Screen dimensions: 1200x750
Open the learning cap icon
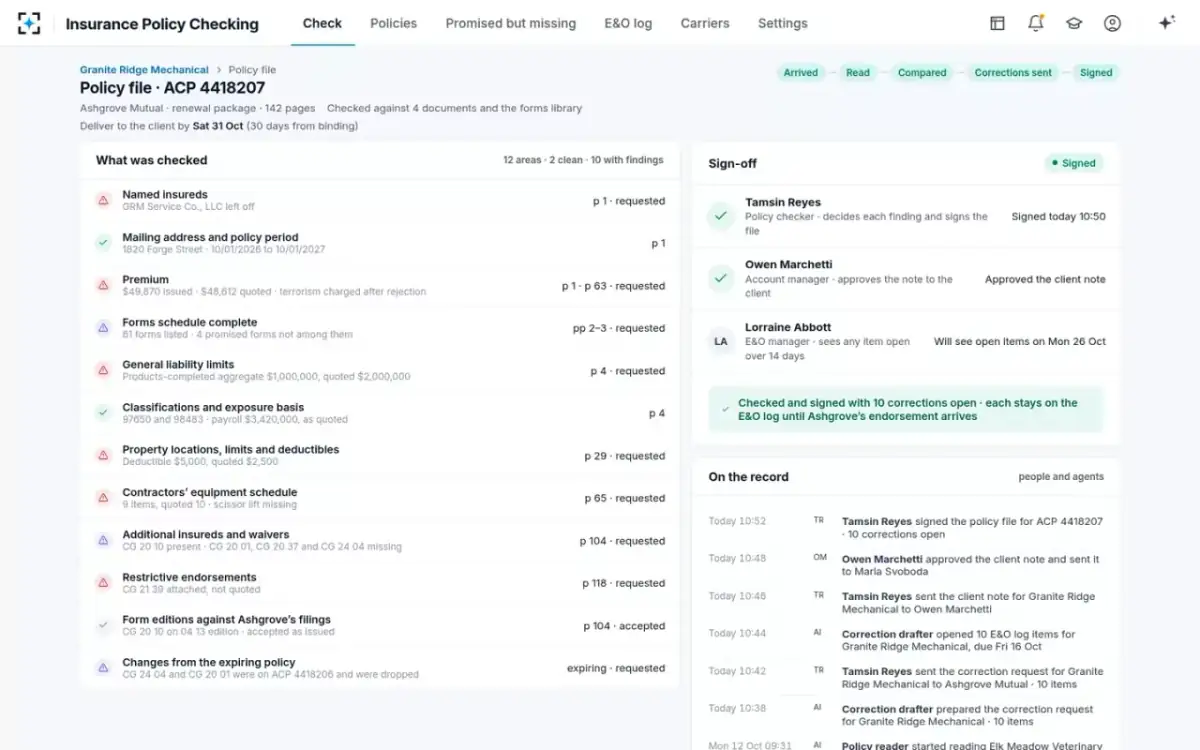click(1074, 23)
